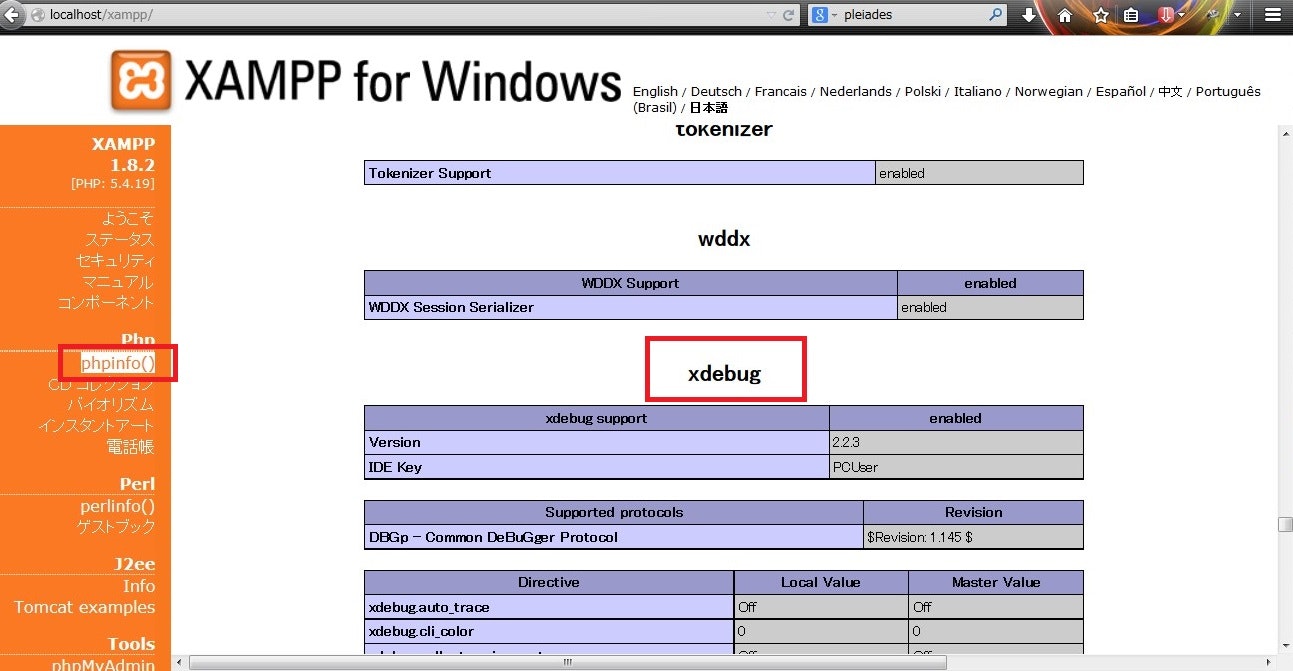The image size is (1293, 671).
Task: Click the search magnifier icon
Action: (x=996, y=15)
